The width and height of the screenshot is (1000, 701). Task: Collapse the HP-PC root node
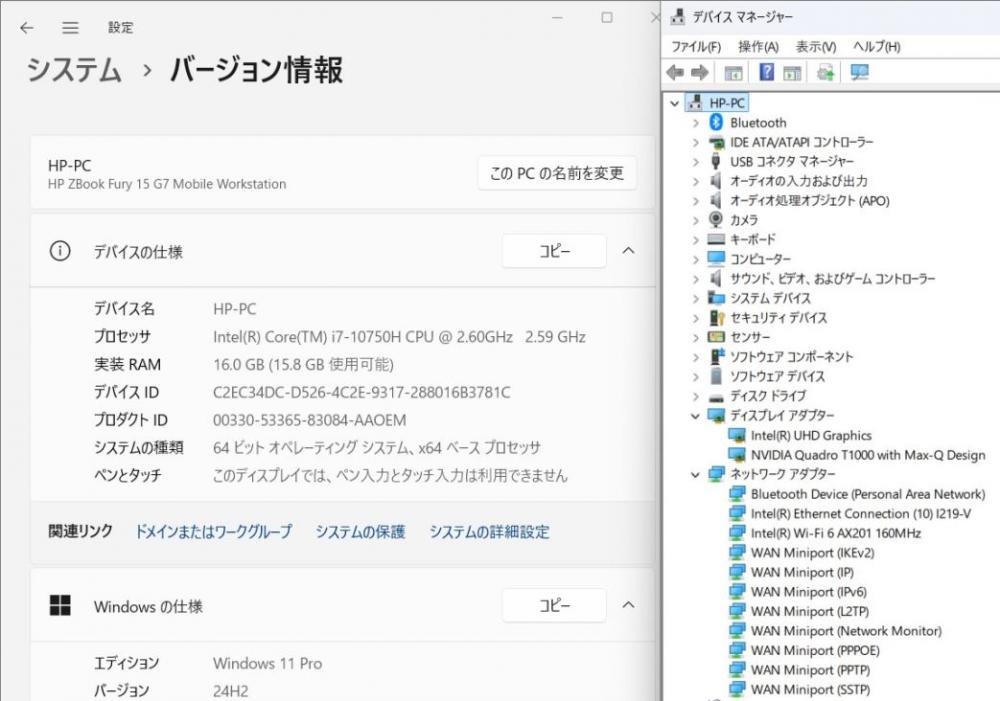[x=675, y=103]
